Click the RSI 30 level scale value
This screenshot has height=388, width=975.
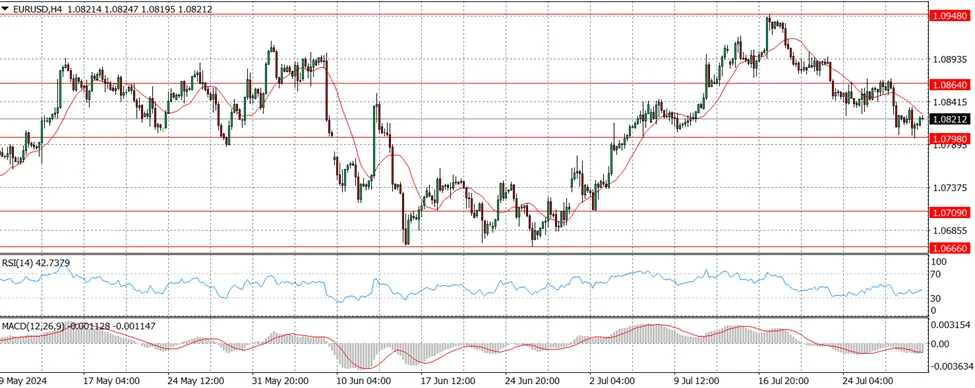936,298
